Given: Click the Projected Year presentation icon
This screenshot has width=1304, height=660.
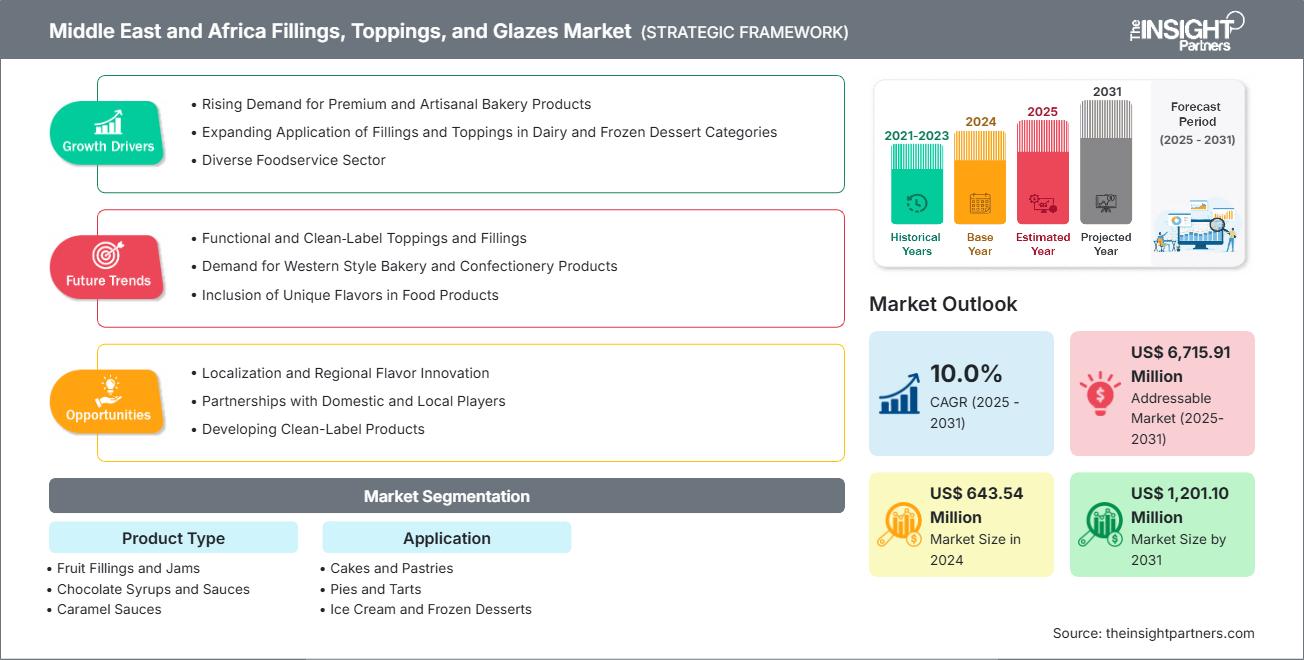Looking at the screenshot, I should coord(1106,204).
